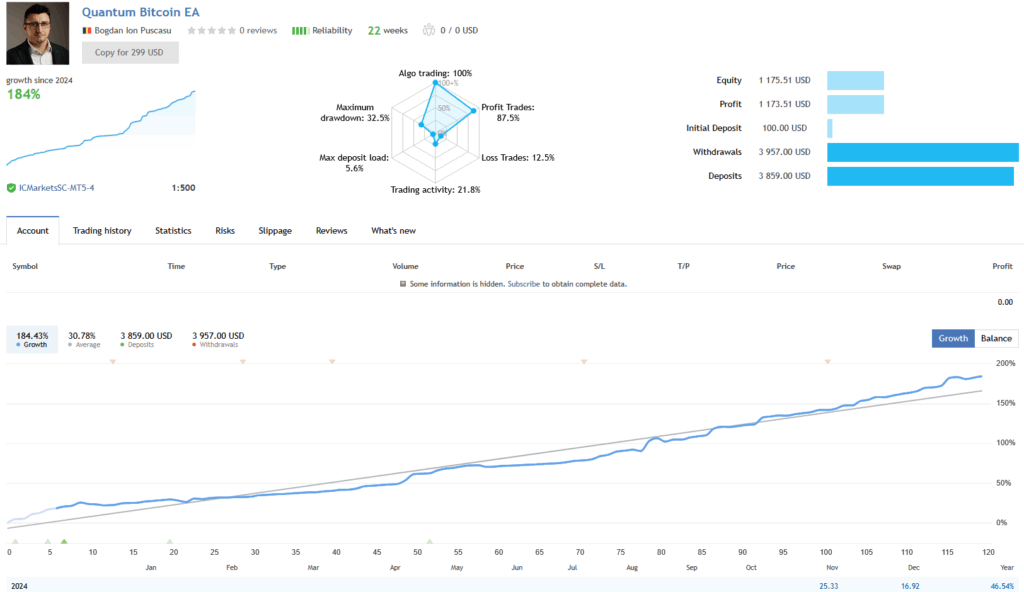Screen dimensions: 1024x592
Task: Switch to the Slippage tab
Action: [x=275, y=231]
